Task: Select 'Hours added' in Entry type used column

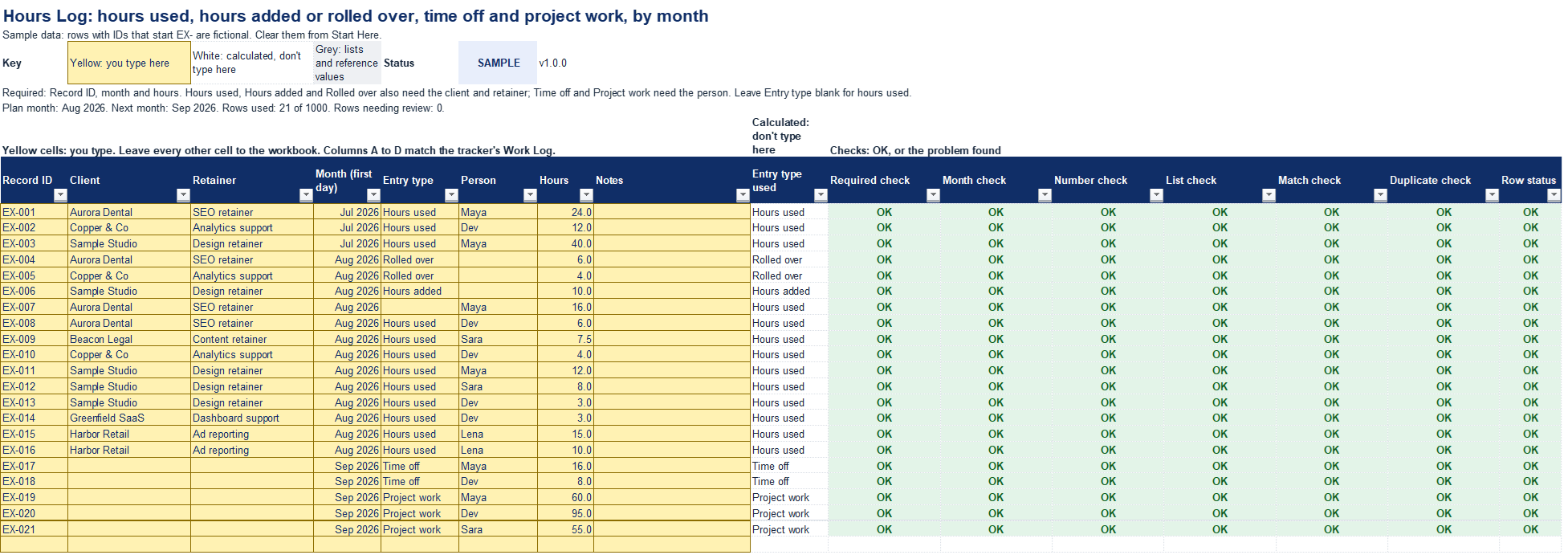Action: point(789,291)
